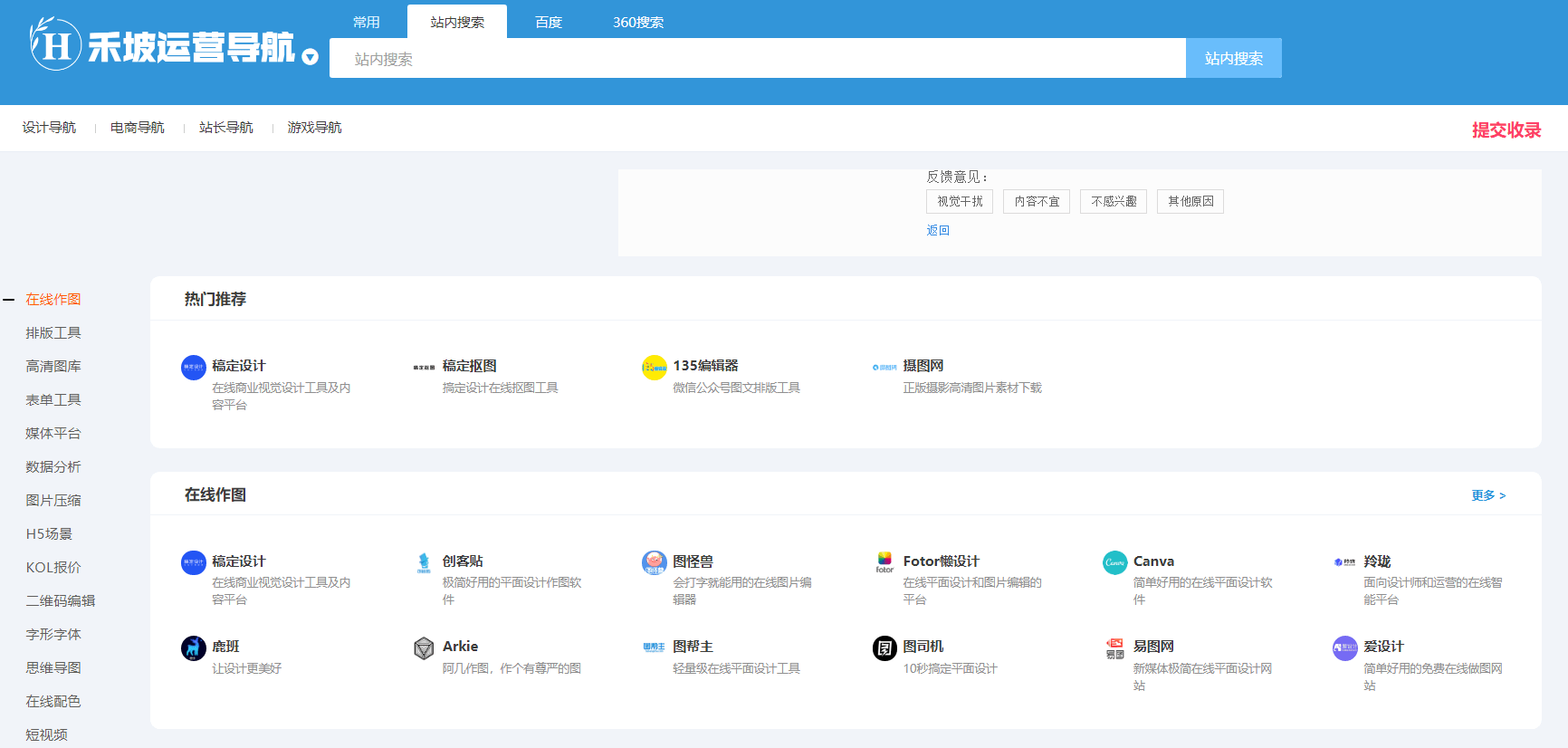Choose the 其他原因 feedback option
Screen dimensions: 1568x748
pyautogui.click(x=1190, y=201)
